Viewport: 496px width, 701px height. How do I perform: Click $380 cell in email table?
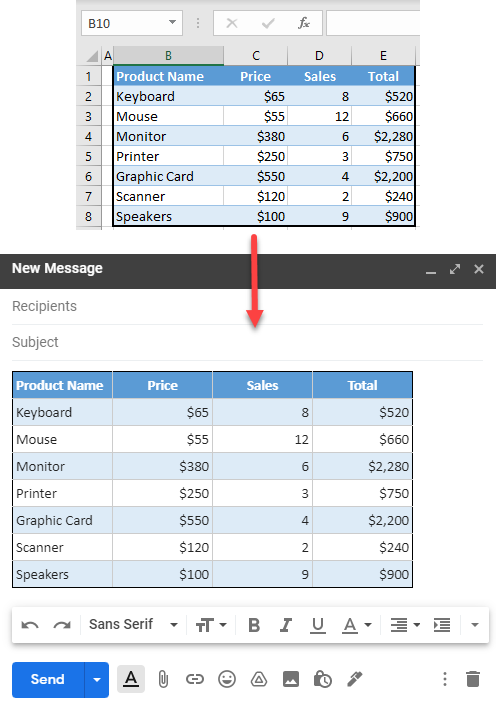(x=162, y=466)
